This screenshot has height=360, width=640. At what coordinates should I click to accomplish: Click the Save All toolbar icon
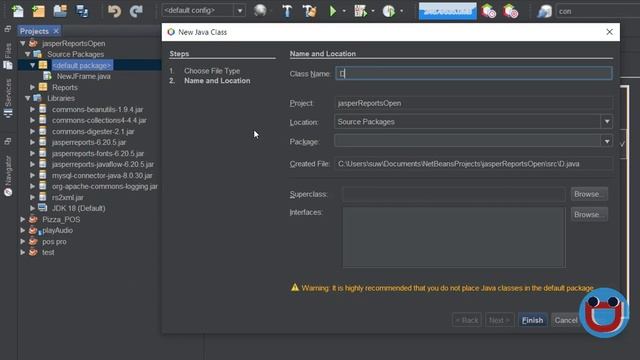[x=82, y=11]
